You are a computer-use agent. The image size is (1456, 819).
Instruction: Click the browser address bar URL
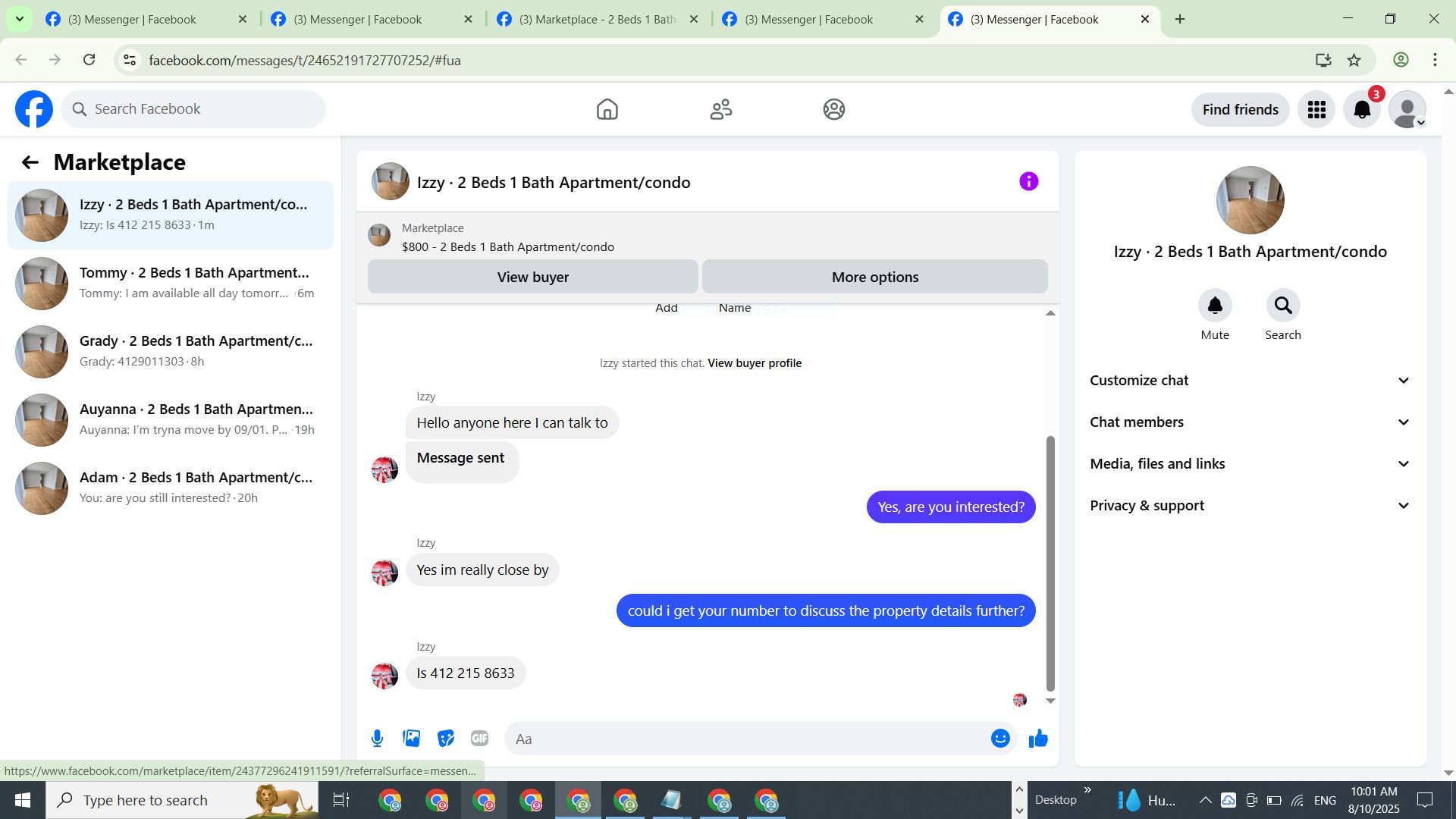(305, 60)
